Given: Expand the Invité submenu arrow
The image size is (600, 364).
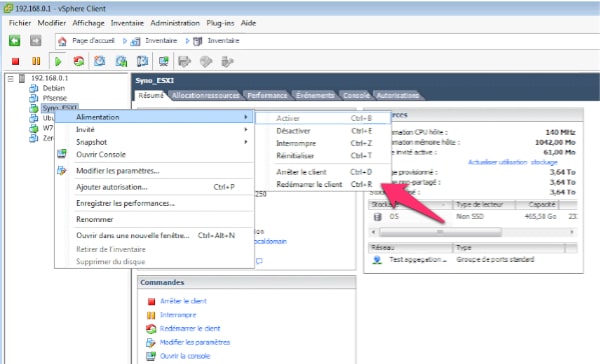Looking at the screenshot, I should point(246,130).
